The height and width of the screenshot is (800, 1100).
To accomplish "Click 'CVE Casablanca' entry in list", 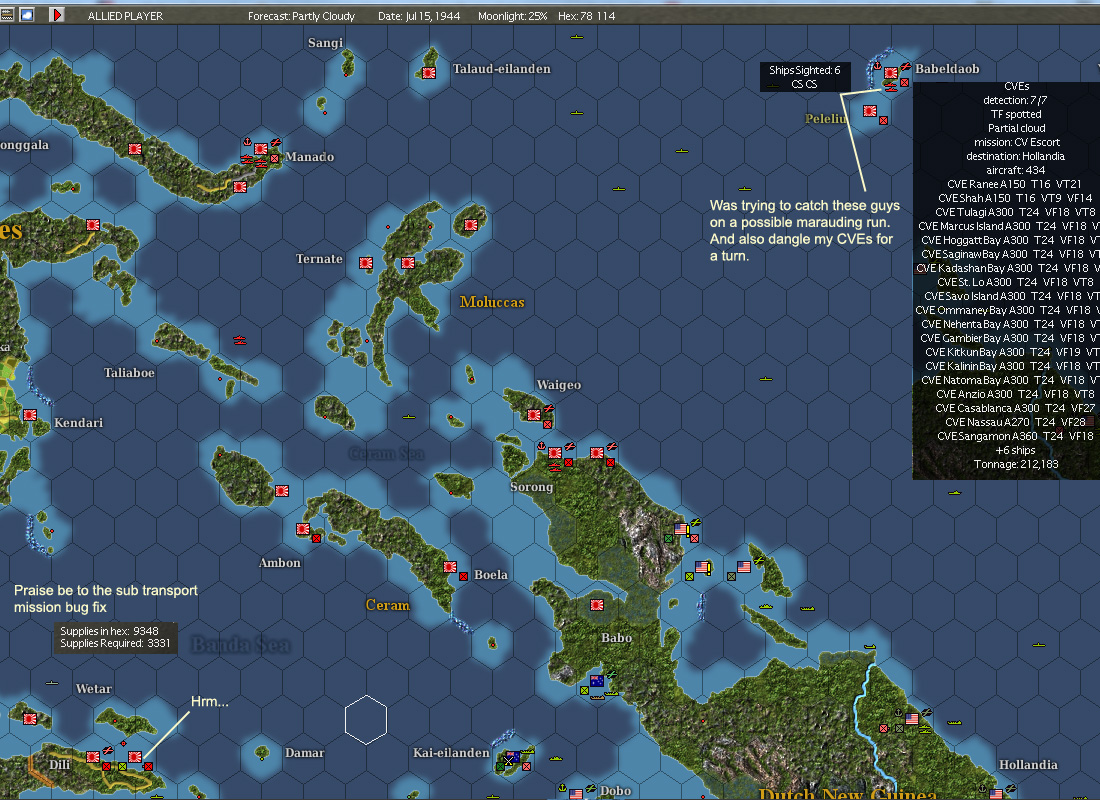I will [1015, 408].
